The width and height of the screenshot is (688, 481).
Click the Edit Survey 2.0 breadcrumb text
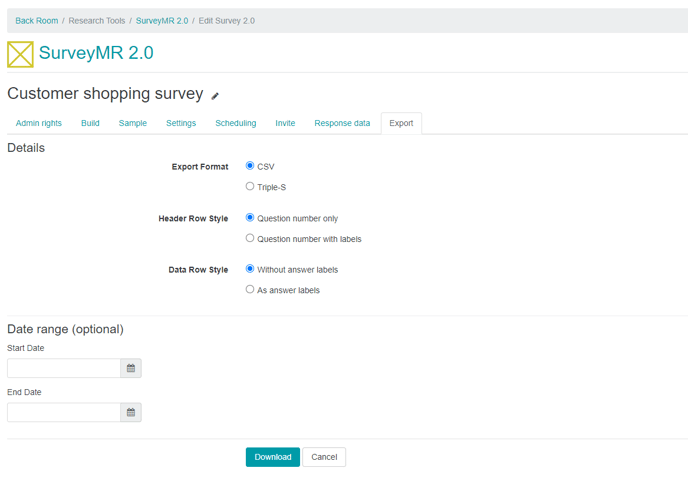pyautogui.click(x=227, y=21)
